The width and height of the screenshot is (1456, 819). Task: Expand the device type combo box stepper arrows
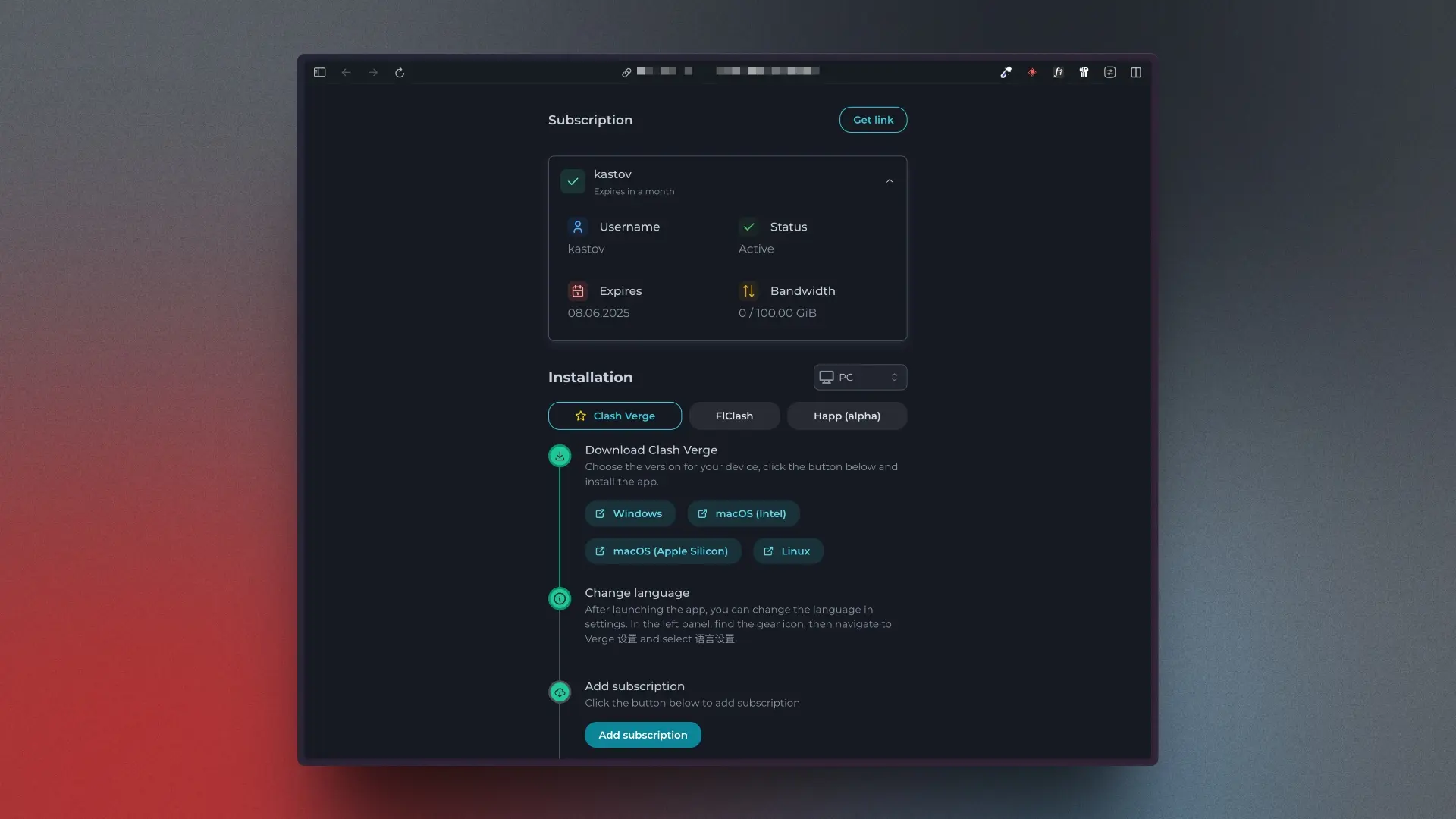pyautogui.click(x=893, y=377)
